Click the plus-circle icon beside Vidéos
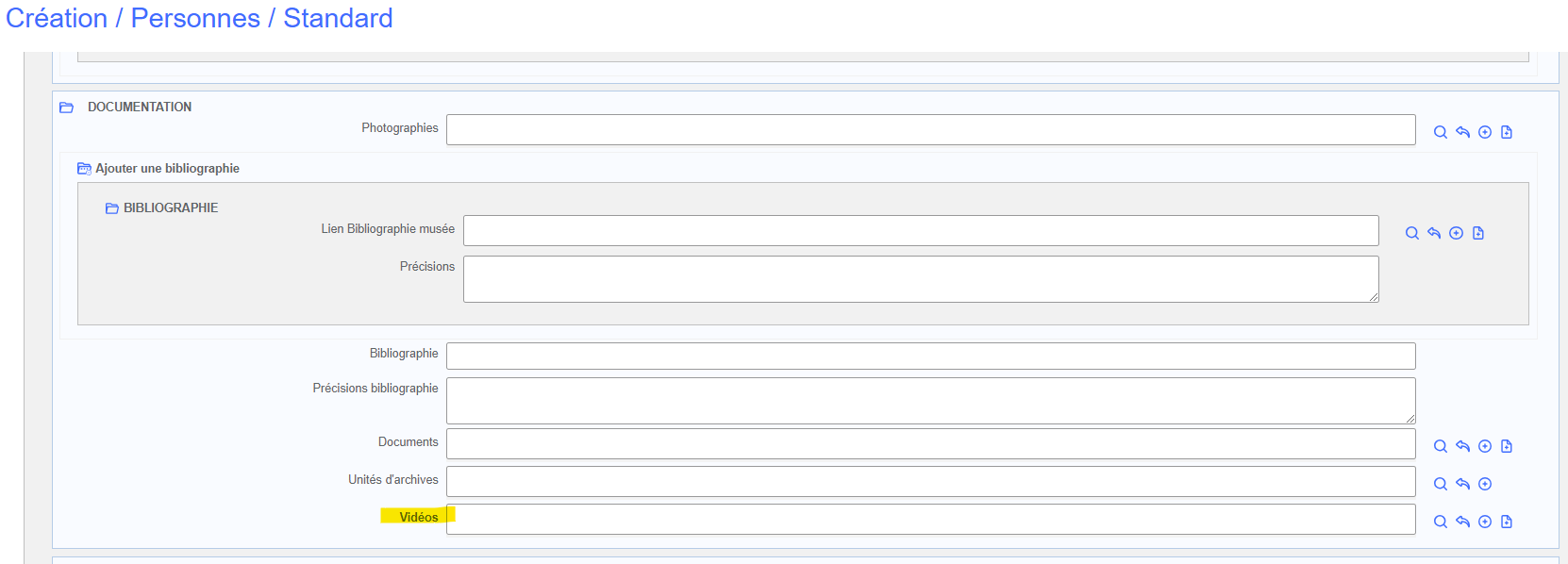This screenshot has height=564, width=1568. click(1485, 522)
